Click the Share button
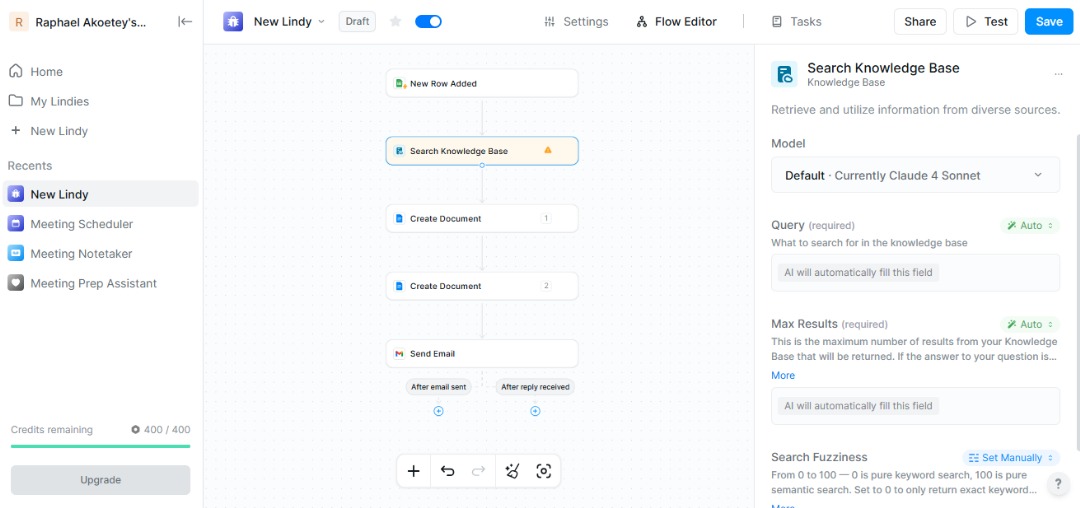Image resolution: width=1080 pixels, height=508 pixels. point(920,21)
